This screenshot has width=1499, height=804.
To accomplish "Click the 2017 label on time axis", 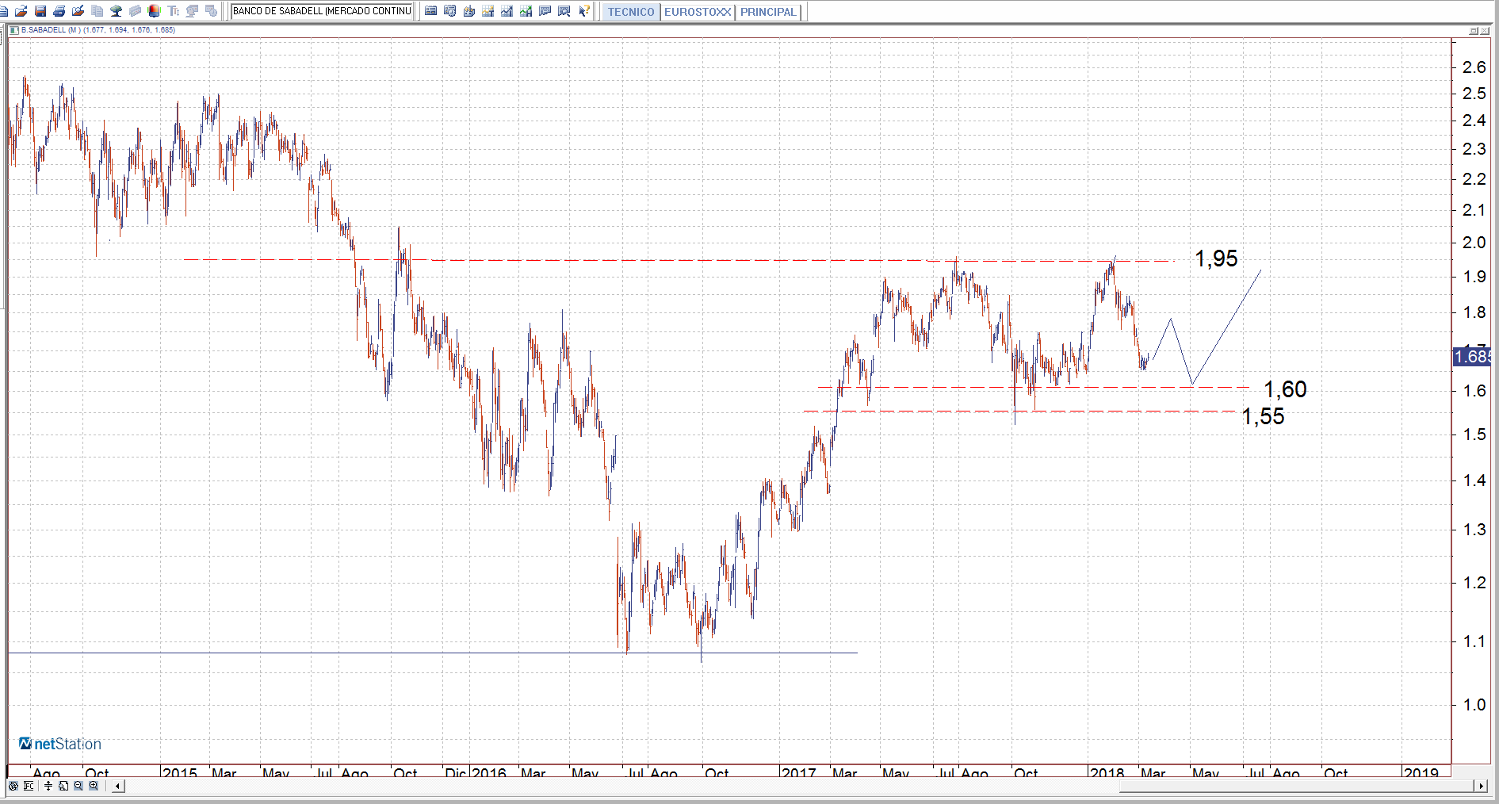I will 800,774.
